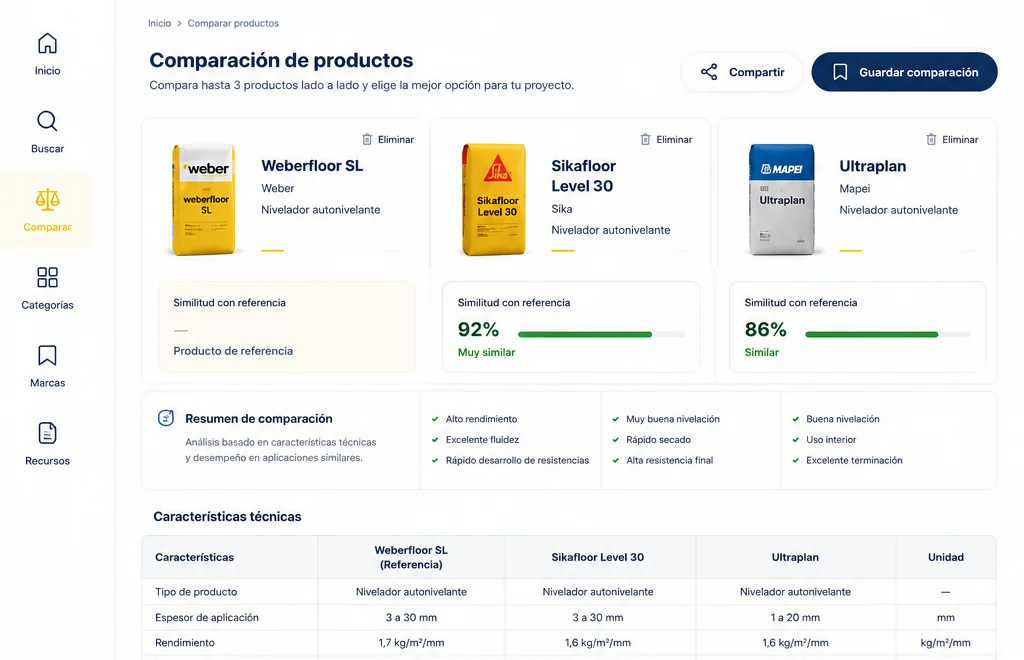The image size is (1024, 660).
Task: Remove Ultraplan via Eliminar
Action: point(952,139)
